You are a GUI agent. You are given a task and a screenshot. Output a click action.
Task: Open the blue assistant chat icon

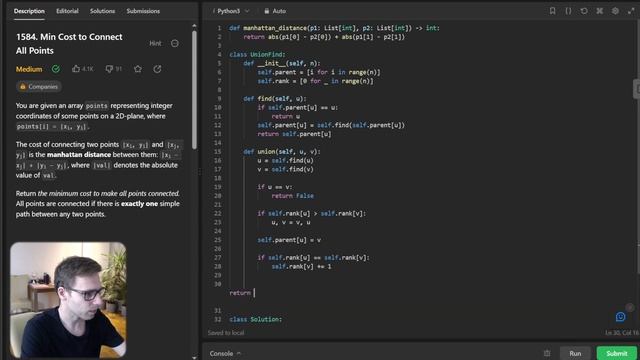click(x=620, y=317)
